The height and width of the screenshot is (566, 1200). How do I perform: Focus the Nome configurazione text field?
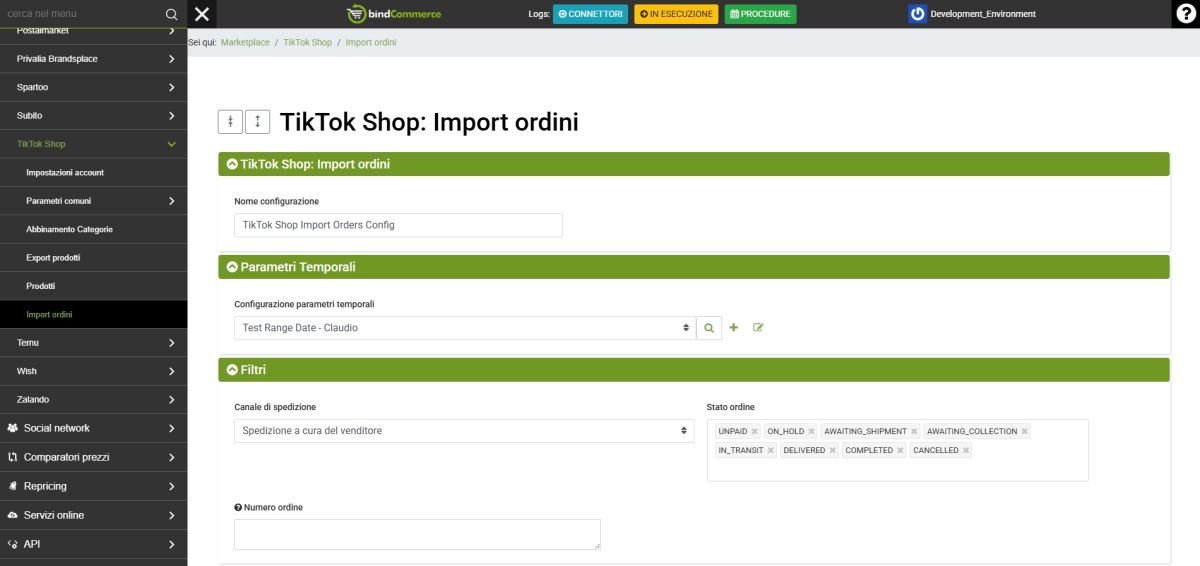398,225
